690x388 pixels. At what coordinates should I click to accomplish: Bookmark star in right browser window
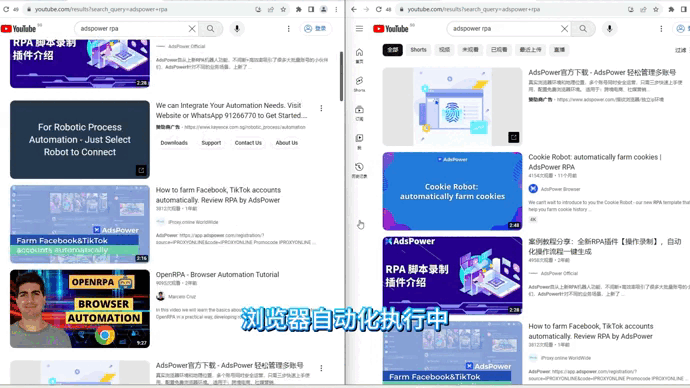tap(656, 9)
